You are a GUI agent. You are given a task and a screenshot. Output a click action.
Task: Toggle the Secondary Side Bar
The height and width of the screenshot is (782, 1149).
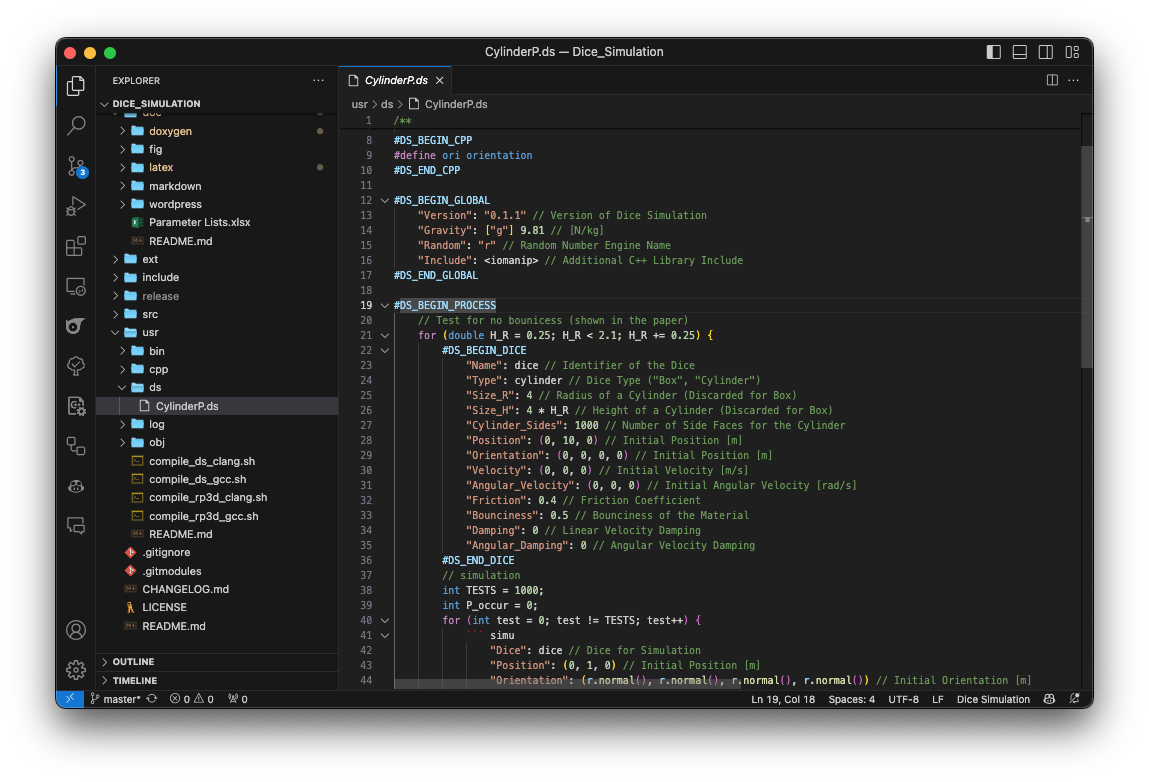[x=1045, y=51]
